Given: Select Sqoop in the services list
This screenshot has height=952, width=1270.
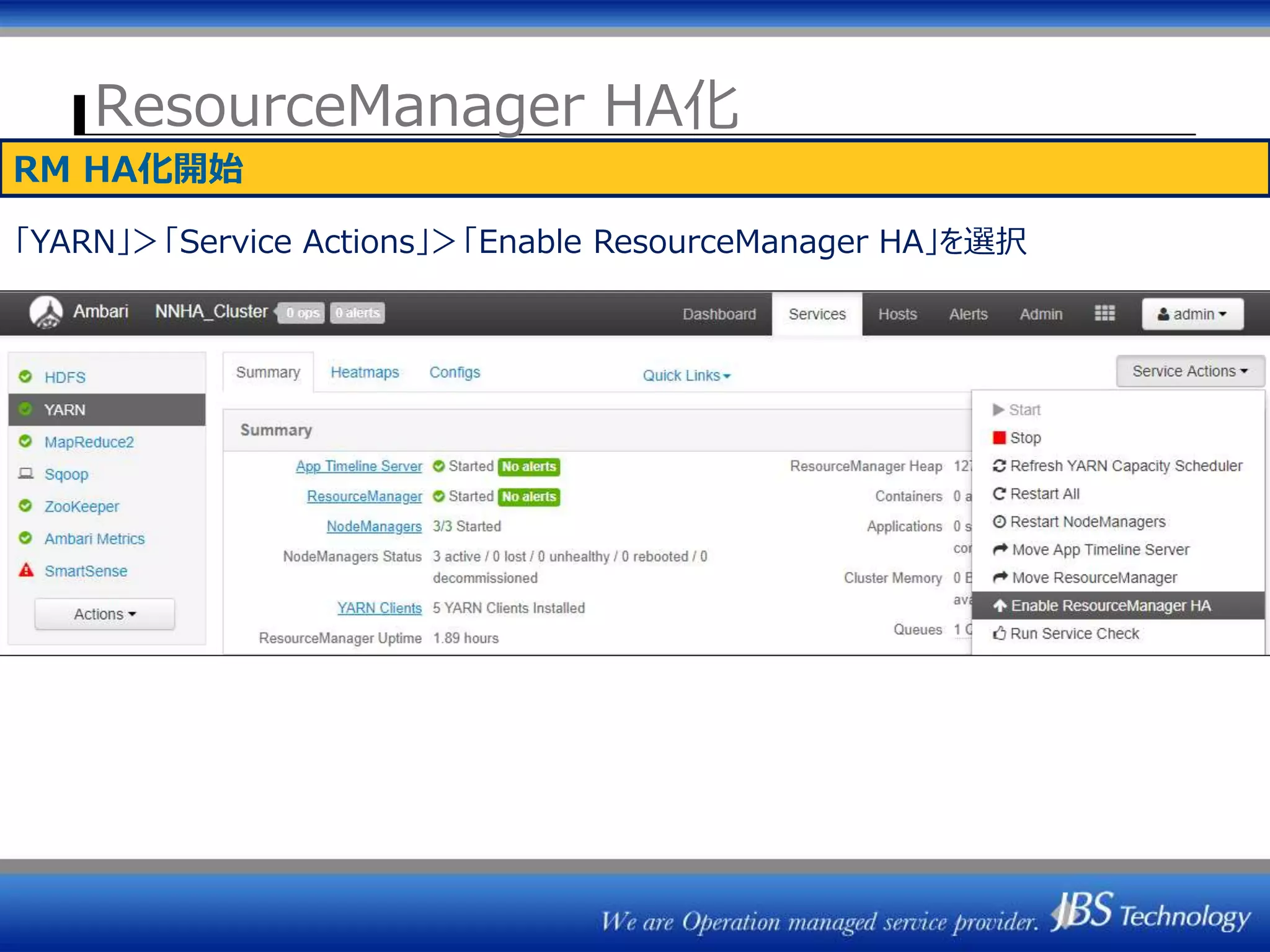Looking at the screenshot, I should coord(107,474).
